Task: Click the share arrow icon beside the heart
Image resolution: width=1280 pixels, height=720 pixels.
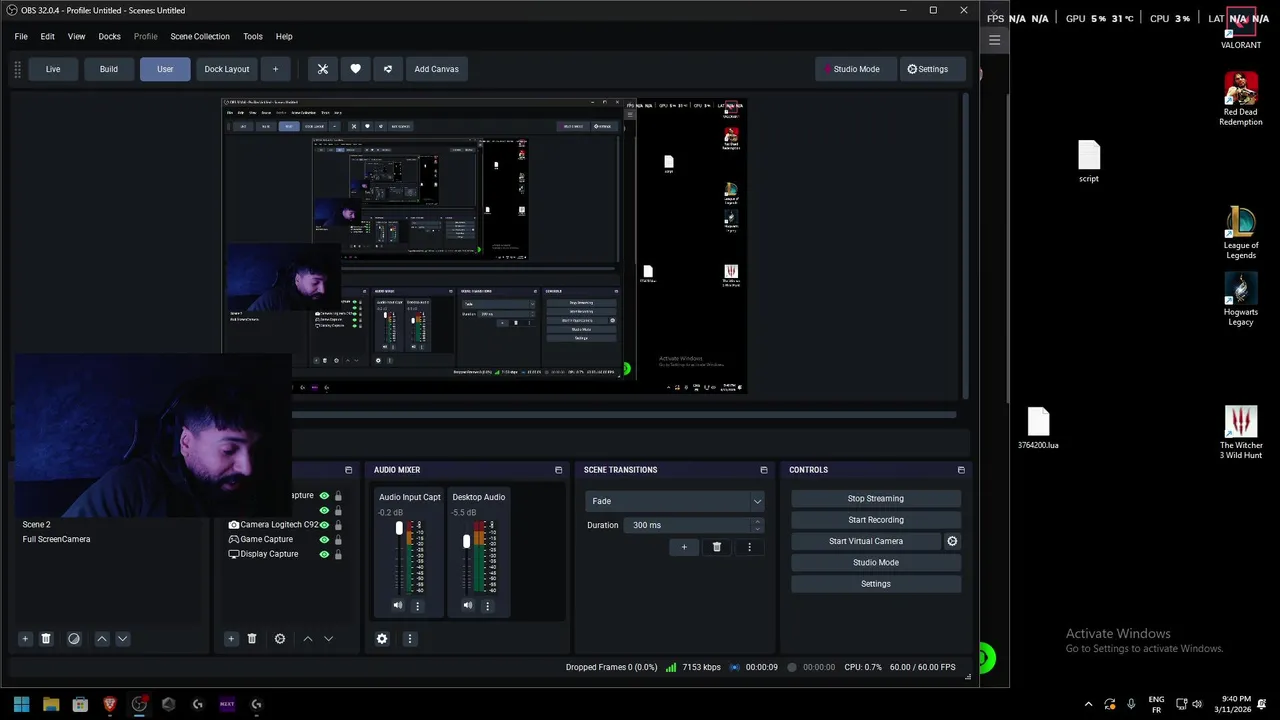Action: (x=387, y=69)
